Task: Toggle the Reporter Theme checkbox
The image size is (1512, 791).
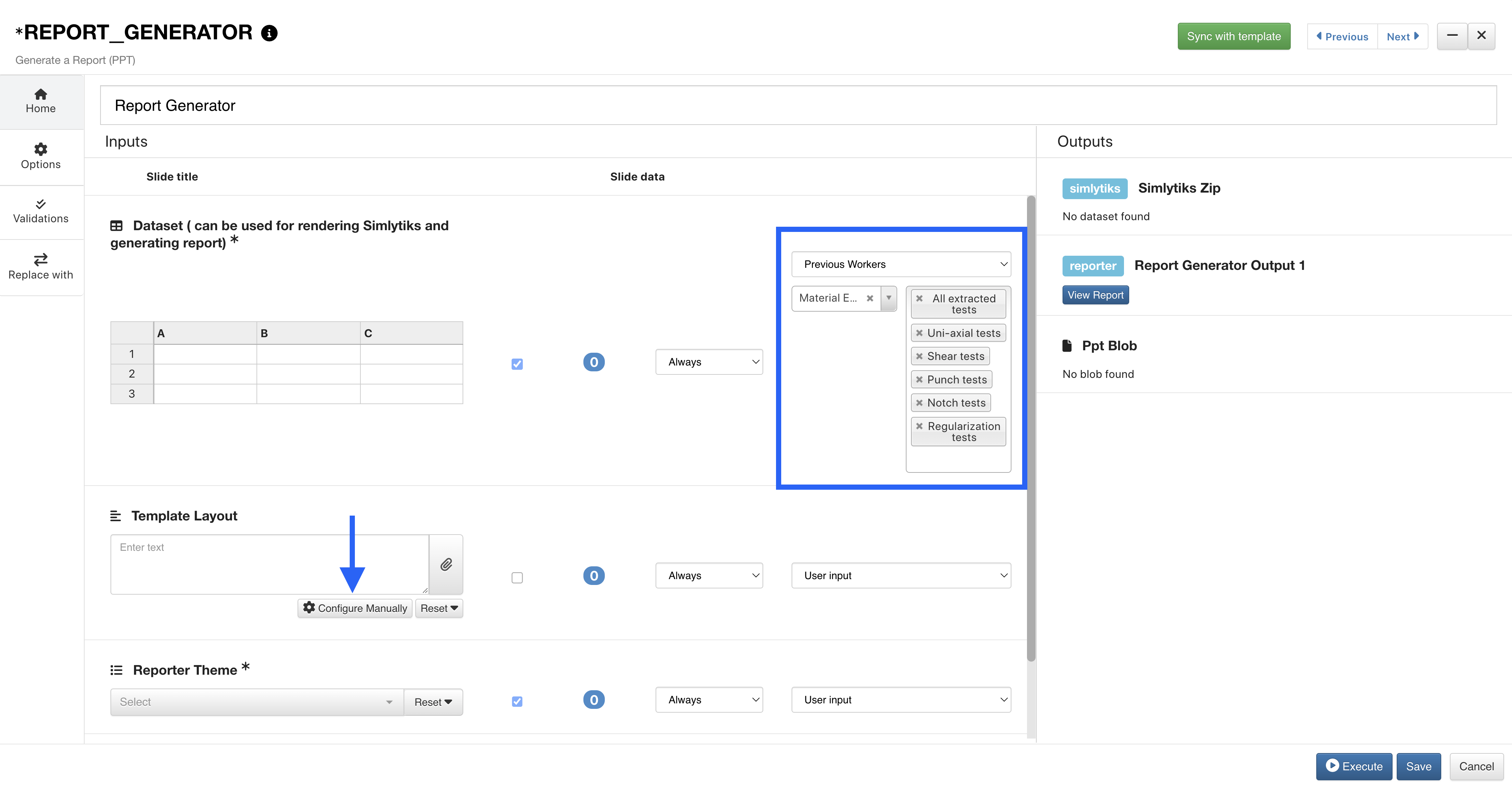Action: click(x=517, y=701)
